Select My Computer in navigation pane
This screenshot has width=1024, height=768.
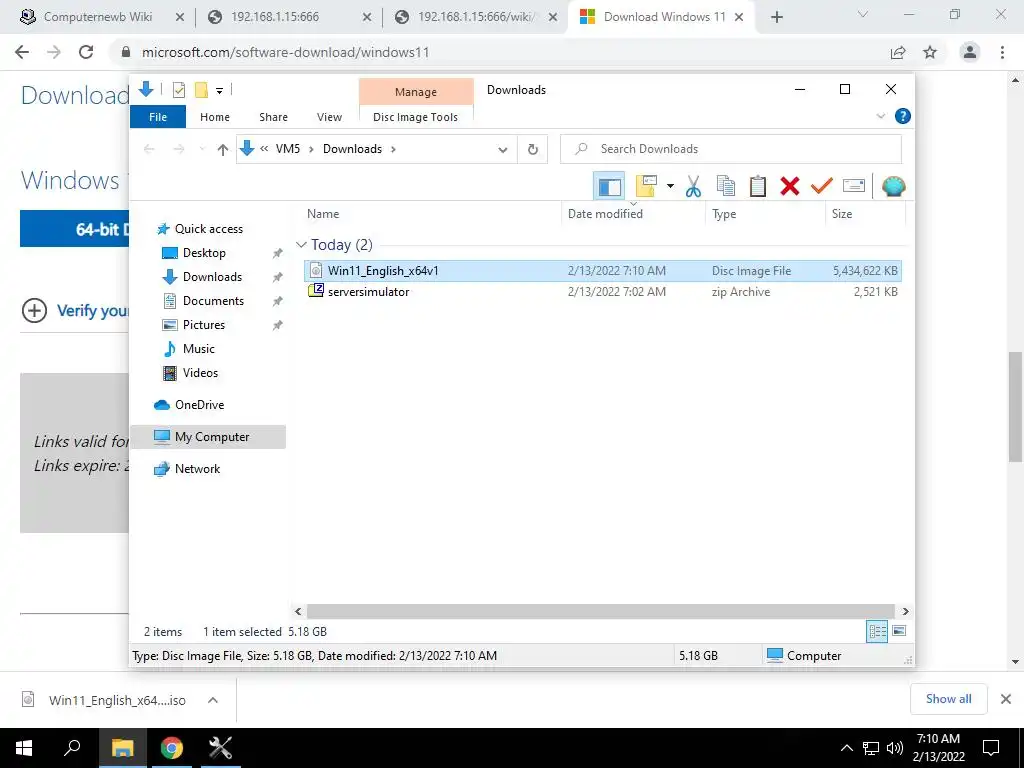tap(208, 437)
